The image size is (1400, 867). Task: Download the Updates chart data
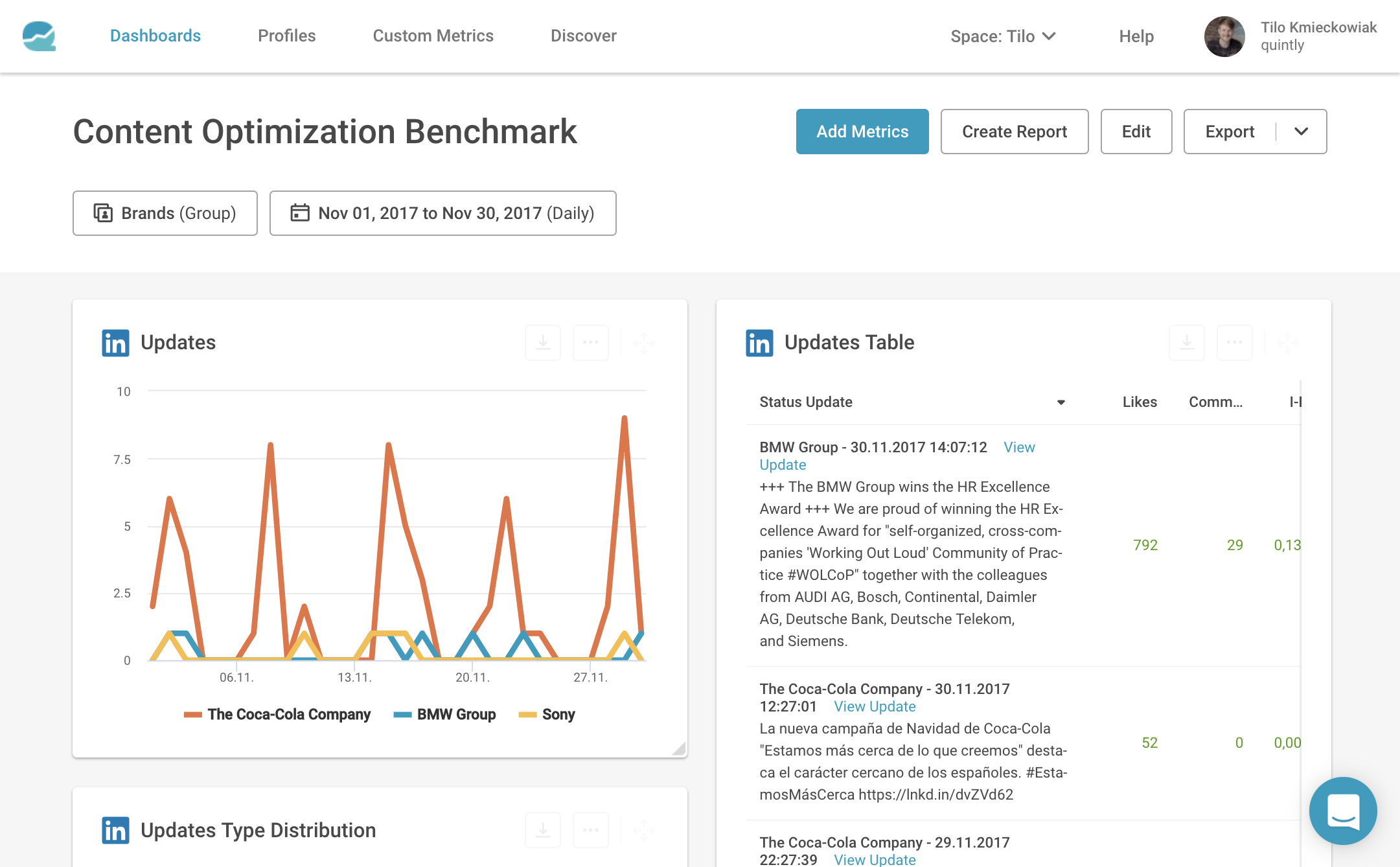[x=542, y=342]
